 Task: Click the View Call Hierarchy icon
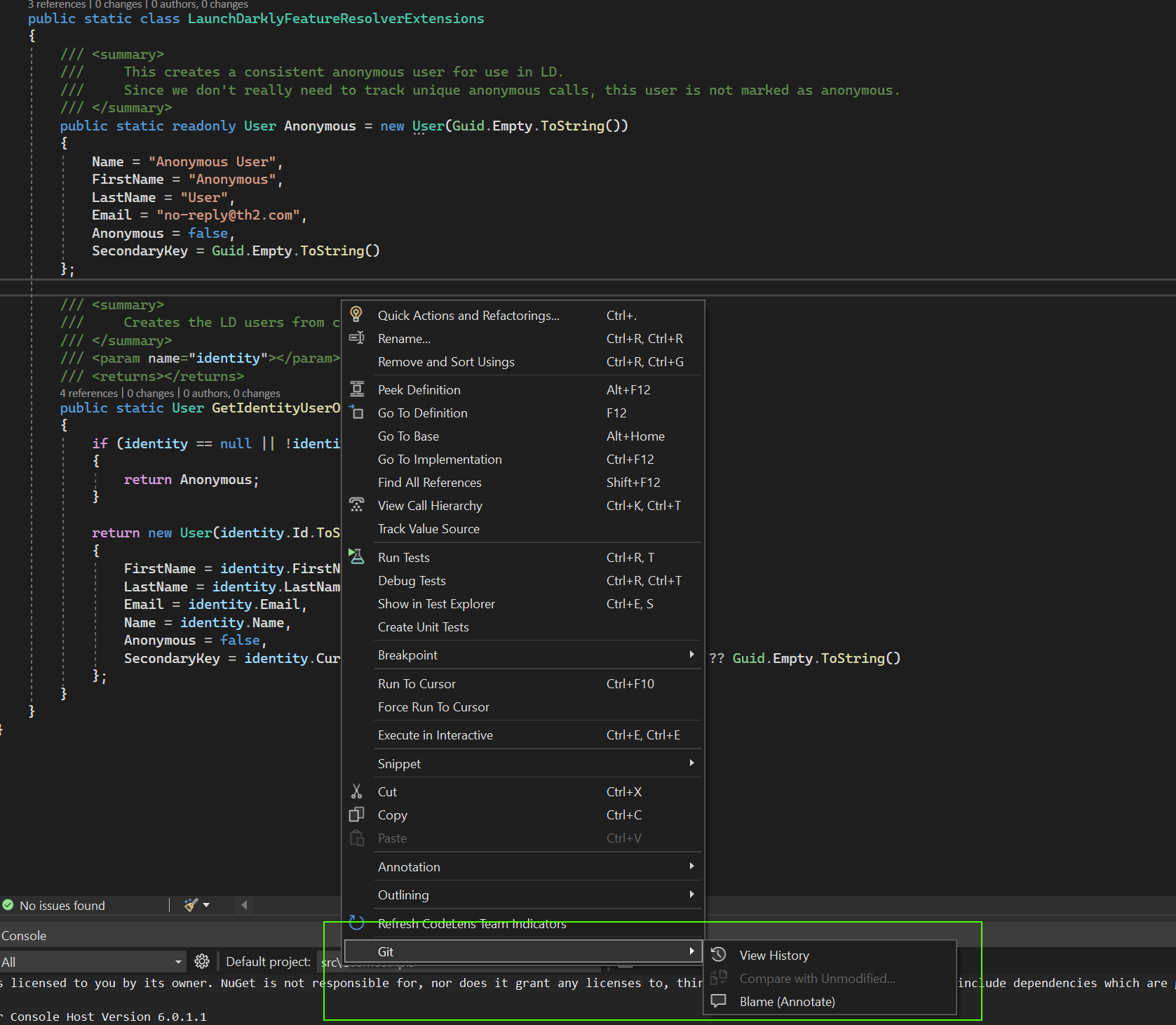click(x=356, y=505)
